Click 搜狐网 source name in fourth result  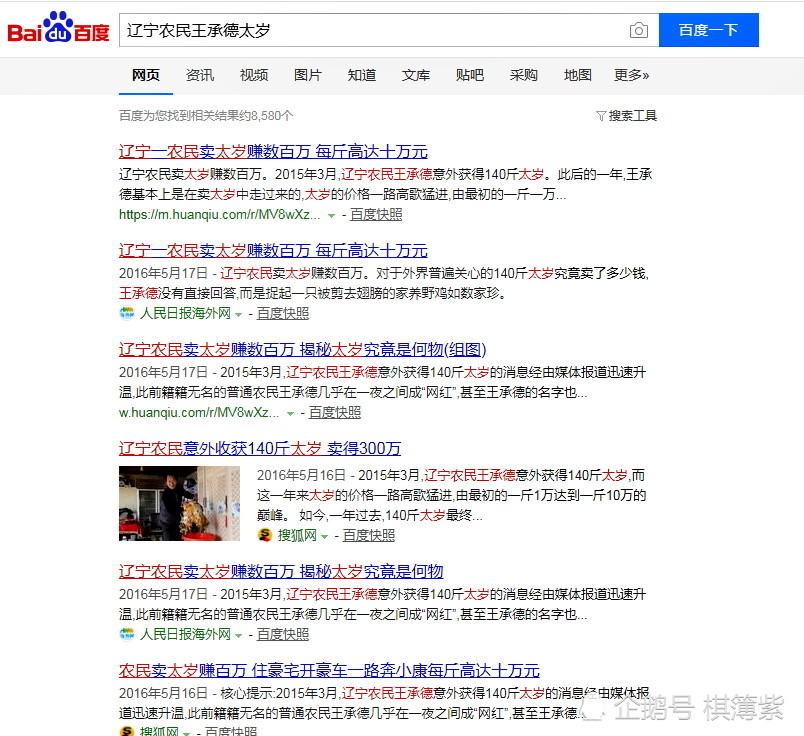coord(297,535)
